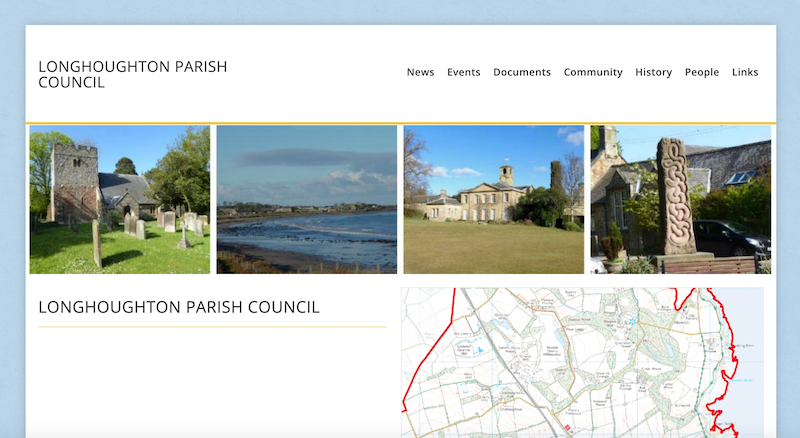Click the Longhoughton Parish Council site title
The width and height of the screenshot is (800, 438).
(x=132, y=75)
